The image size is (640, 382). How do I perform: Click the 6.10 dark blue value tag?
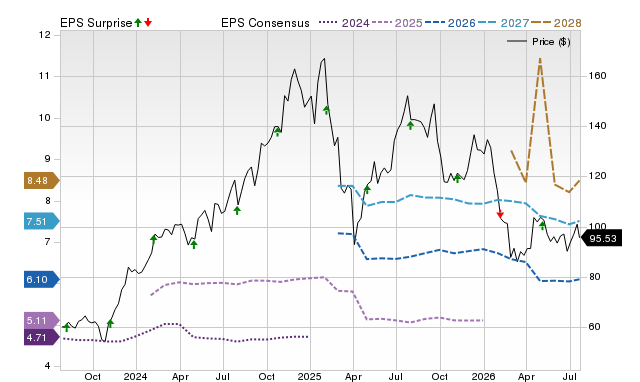42,280
